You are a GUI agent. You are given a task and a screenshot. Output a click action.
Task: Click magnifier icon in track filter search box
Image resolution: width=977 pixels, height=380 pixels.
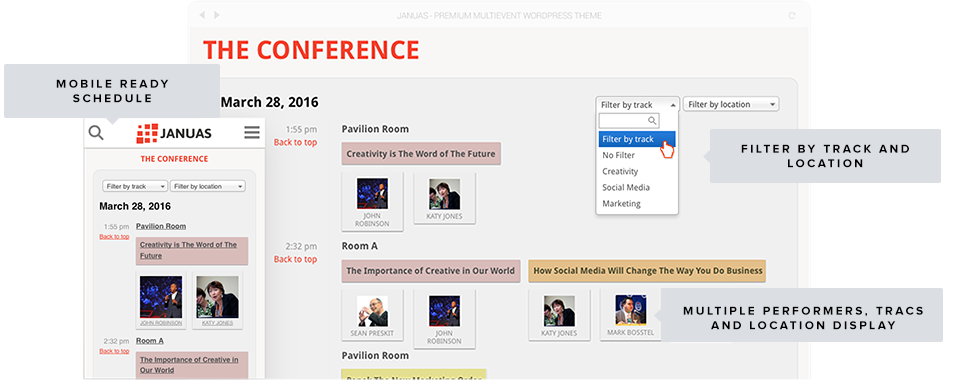[x=652, y=121]
